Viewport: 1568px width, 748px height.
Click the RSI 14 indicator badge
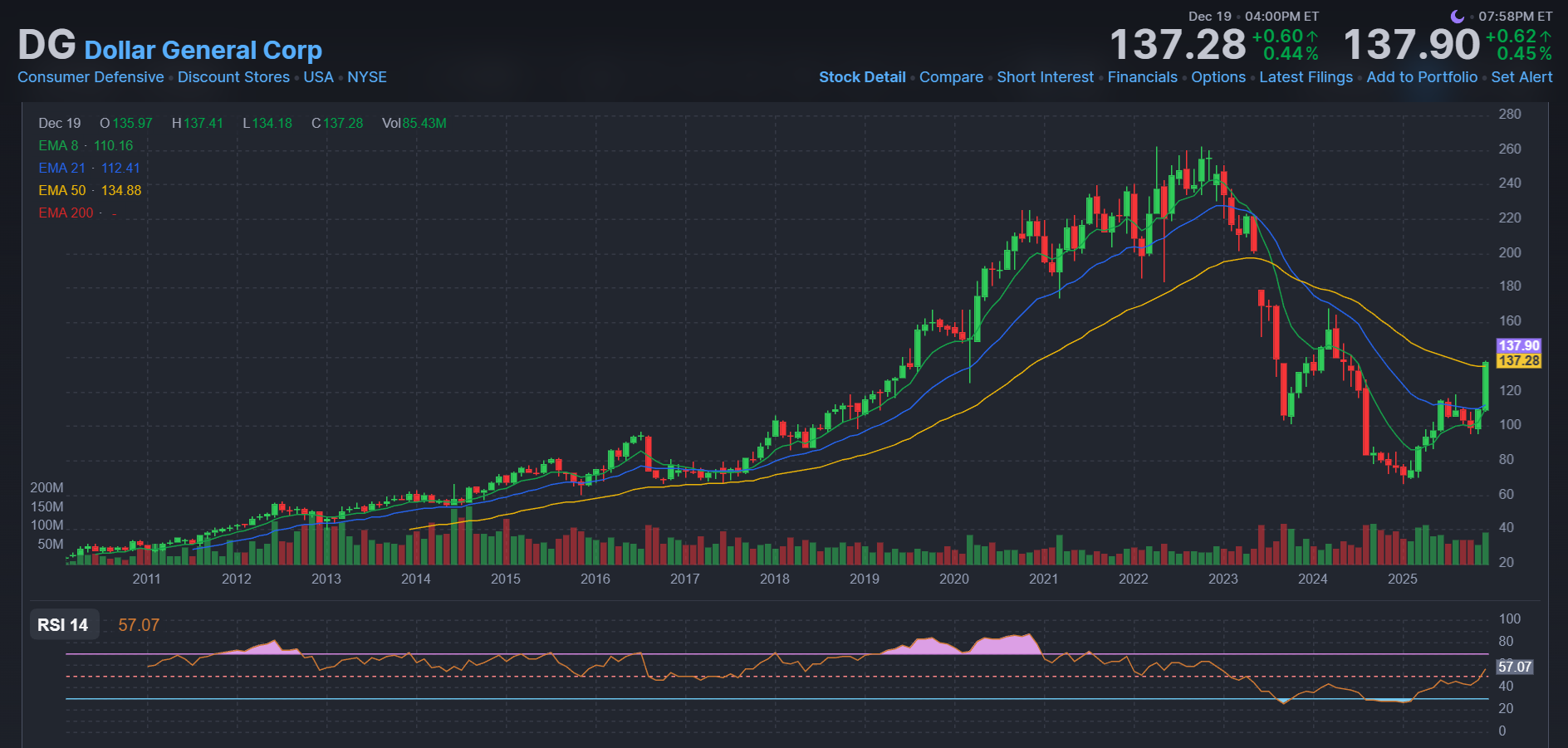63,625
